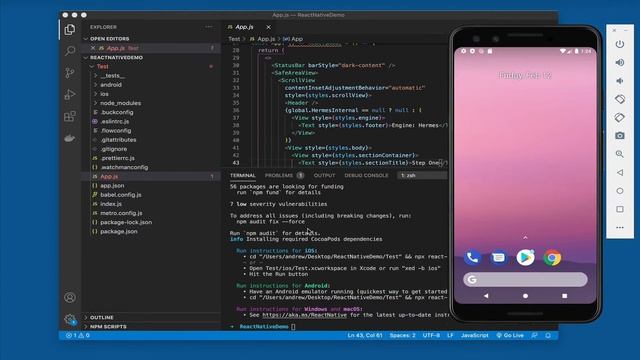The height and width of the screenshot is (360, 640).
Task: Open Messages app on Android home screen
Action: click(x=498, y=258)
